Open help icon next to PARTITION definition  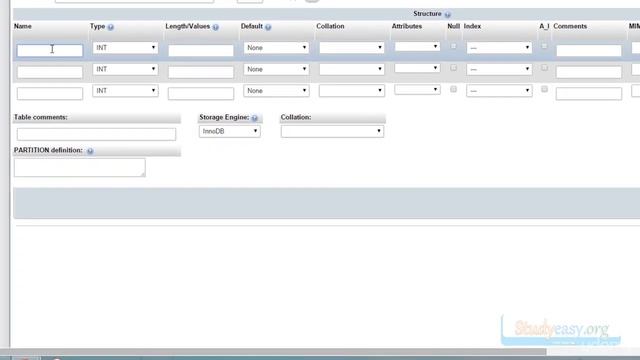click(90, 151)
